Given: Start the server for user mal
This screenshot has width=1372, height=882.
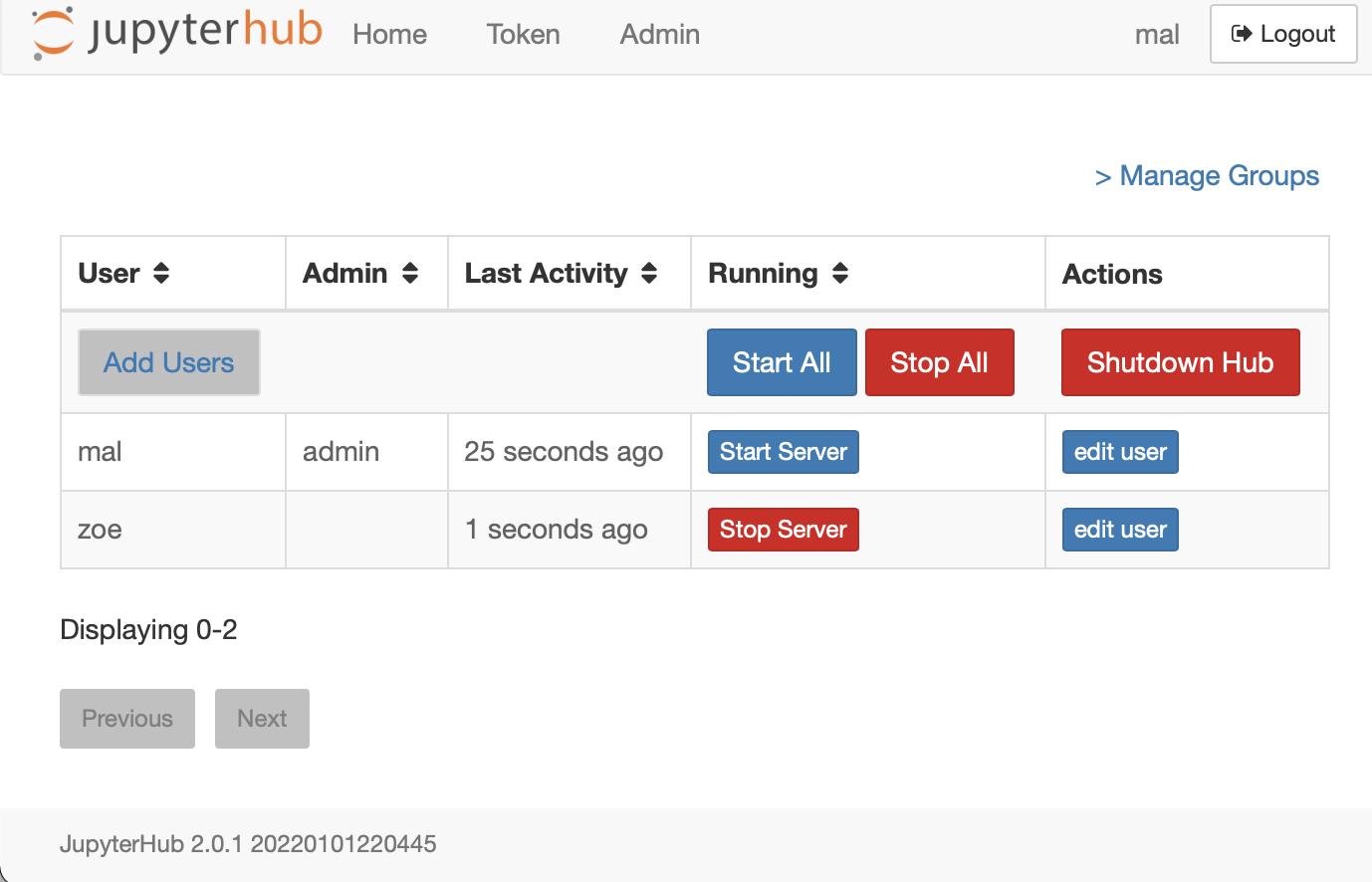Looking at the screenshot, I should click(783, 451).
